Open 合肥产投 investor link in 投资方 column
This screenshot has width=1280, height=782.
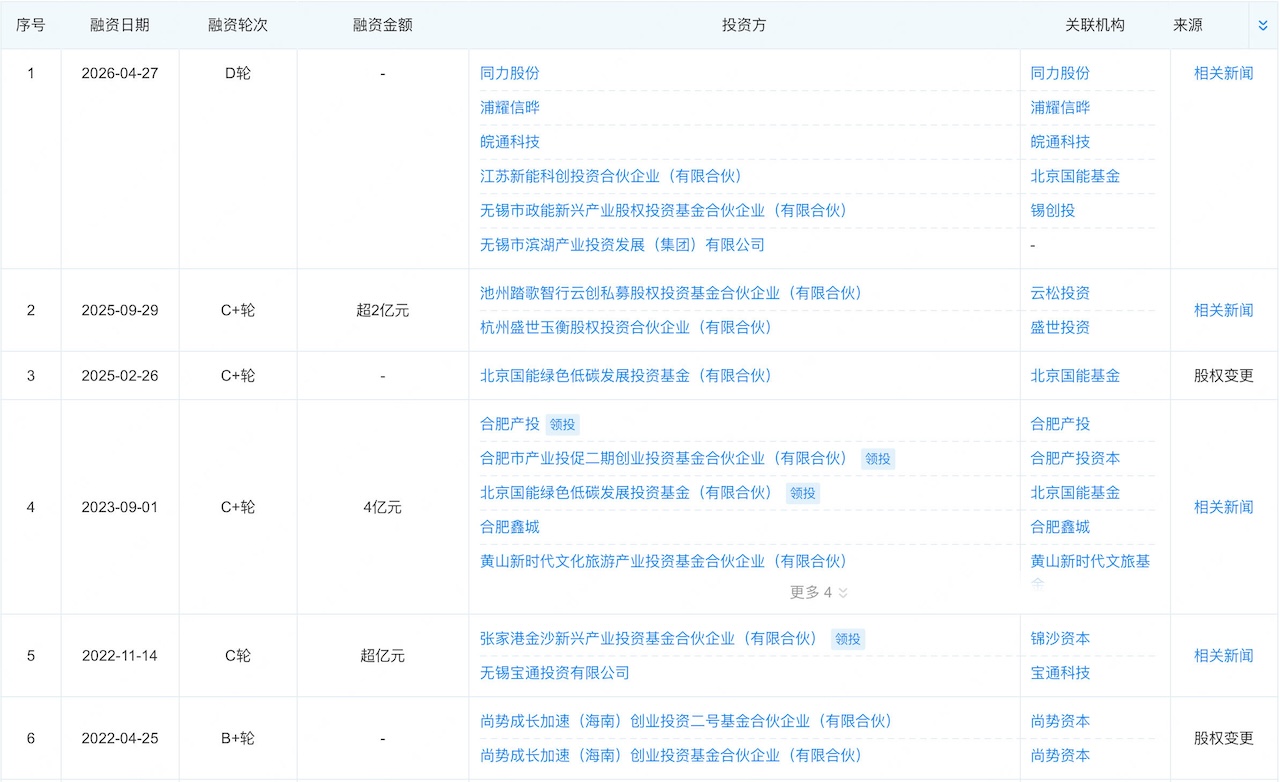[x=510, y=424]
